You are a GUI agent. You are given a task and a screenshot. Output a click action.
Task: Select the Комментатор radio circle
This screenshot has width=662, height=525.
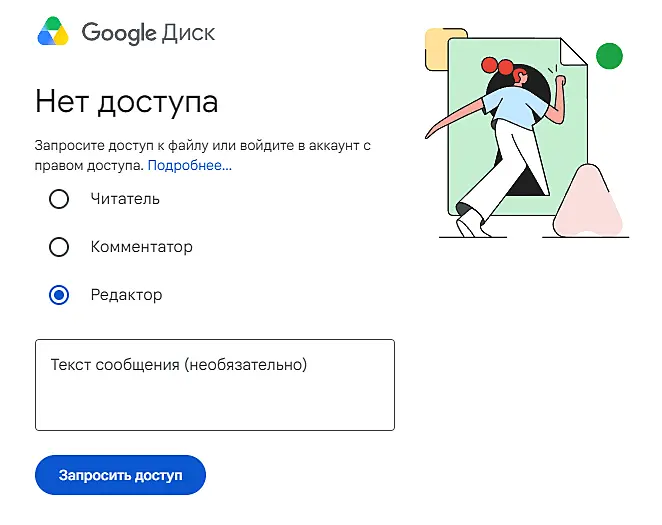[x=59, y=247]
